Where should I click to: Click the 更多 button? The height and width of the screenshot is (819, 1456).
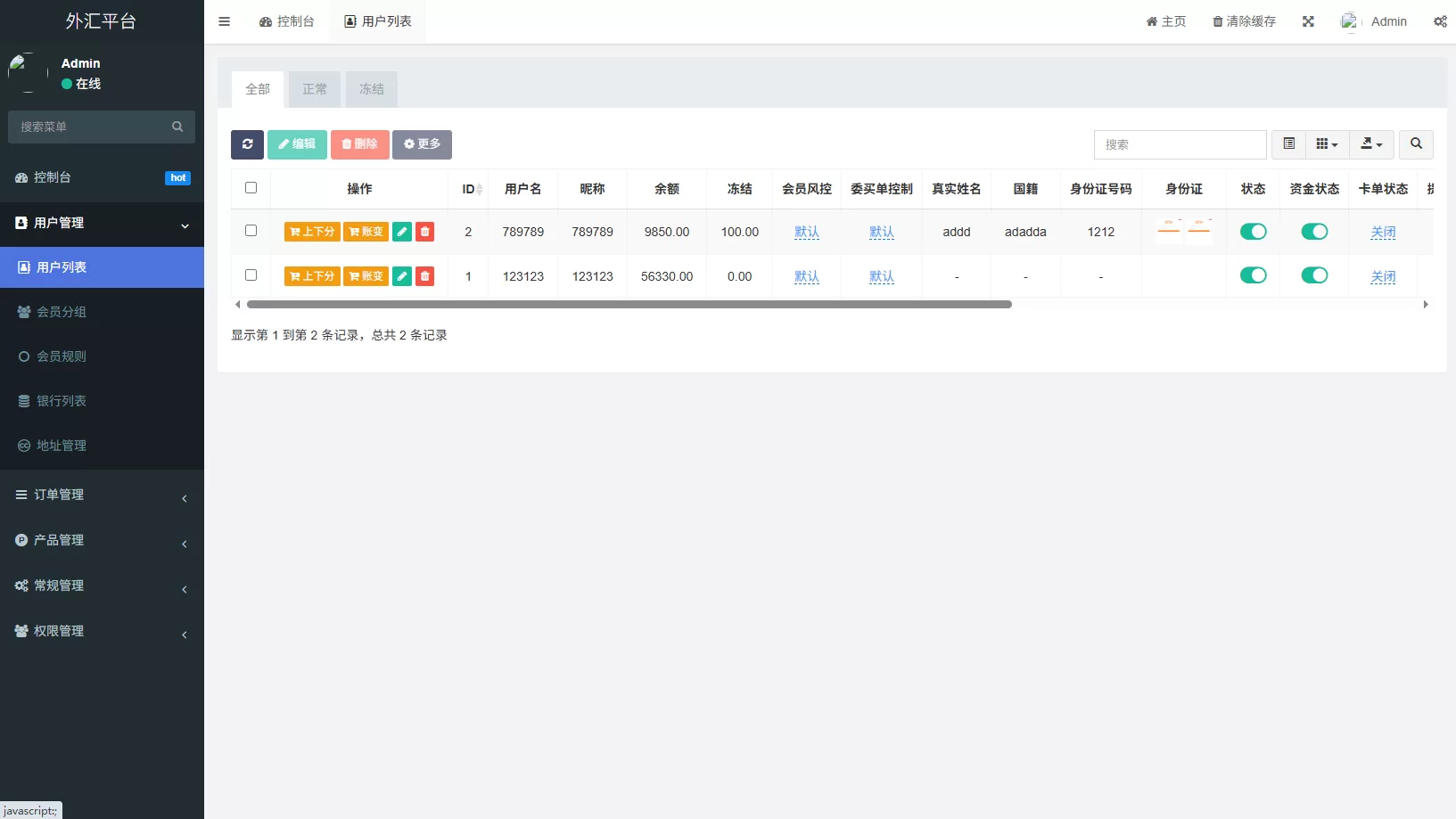pos(422,144)
